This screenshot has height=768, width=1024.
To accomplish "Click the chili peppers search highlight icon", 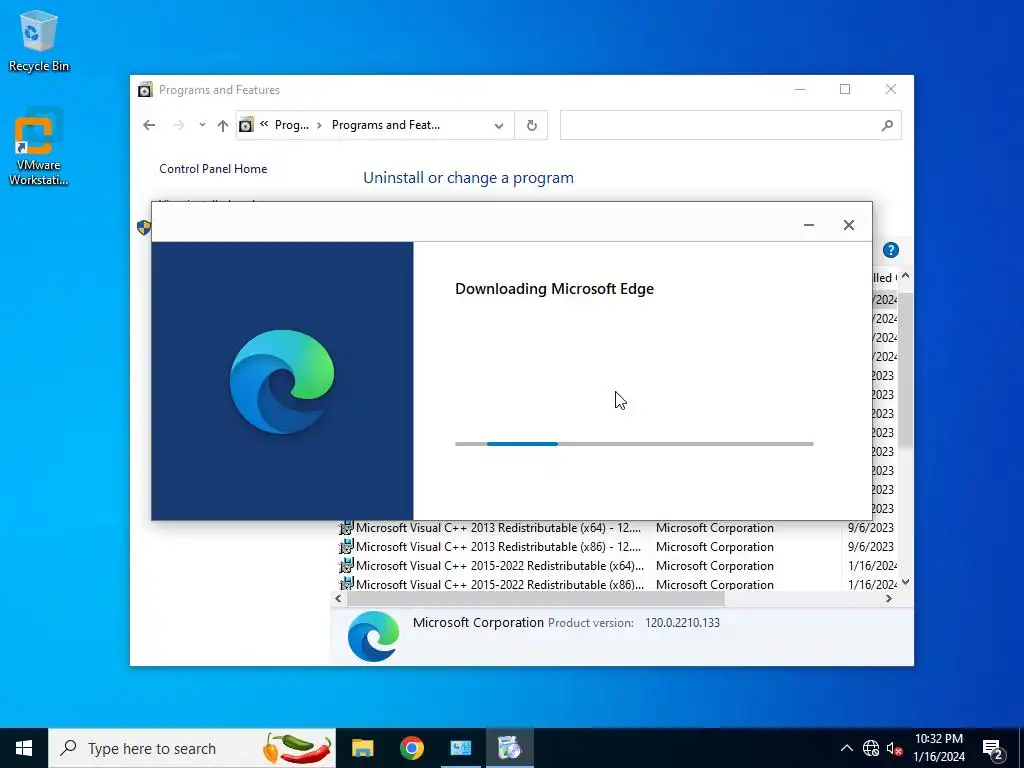I will pyautogui.click(x=297, y=748).
